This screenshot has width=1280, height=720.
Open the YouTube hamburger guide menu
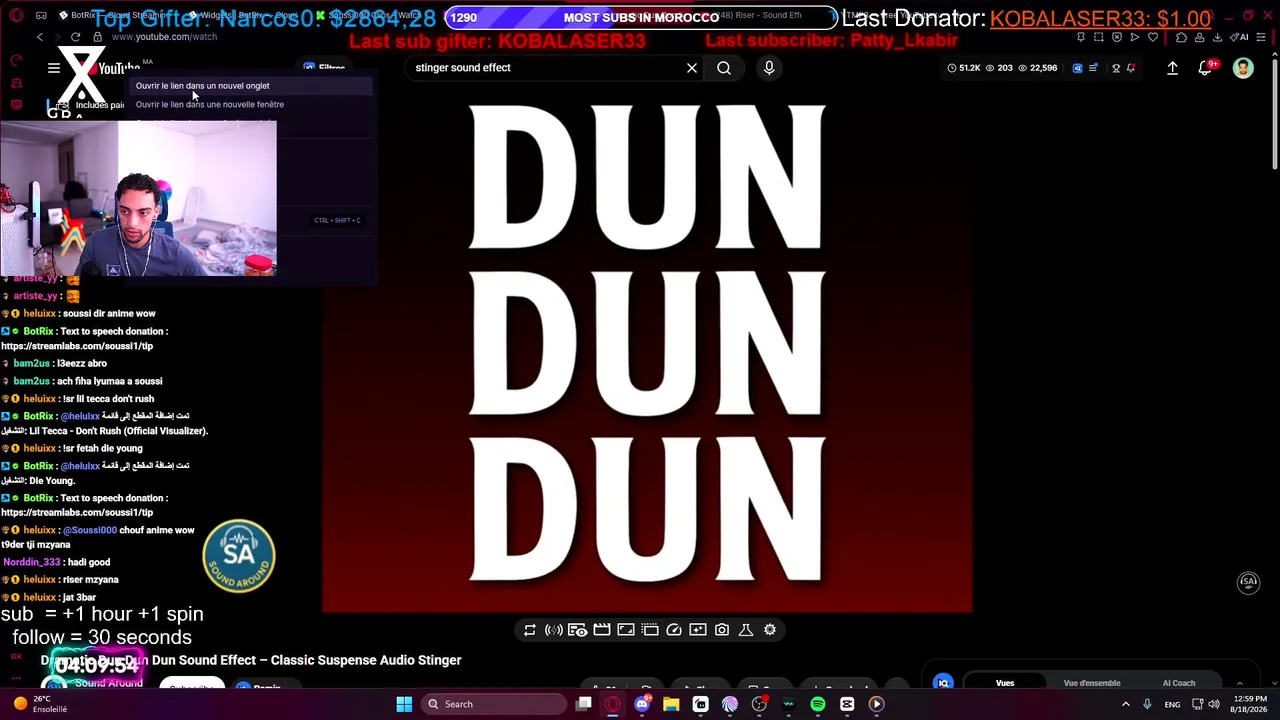point(54,68)
